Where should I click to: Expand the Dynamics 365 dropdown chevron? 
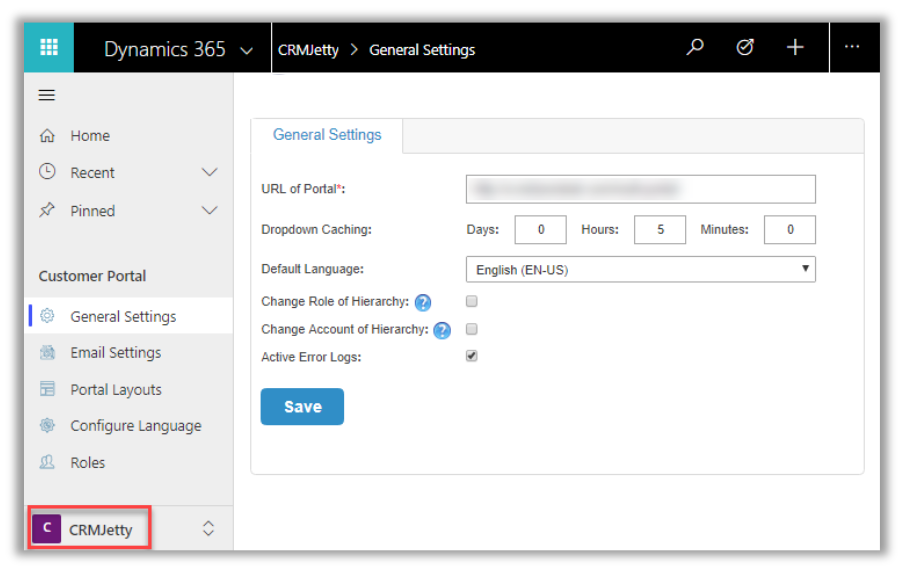click(247, 51)
